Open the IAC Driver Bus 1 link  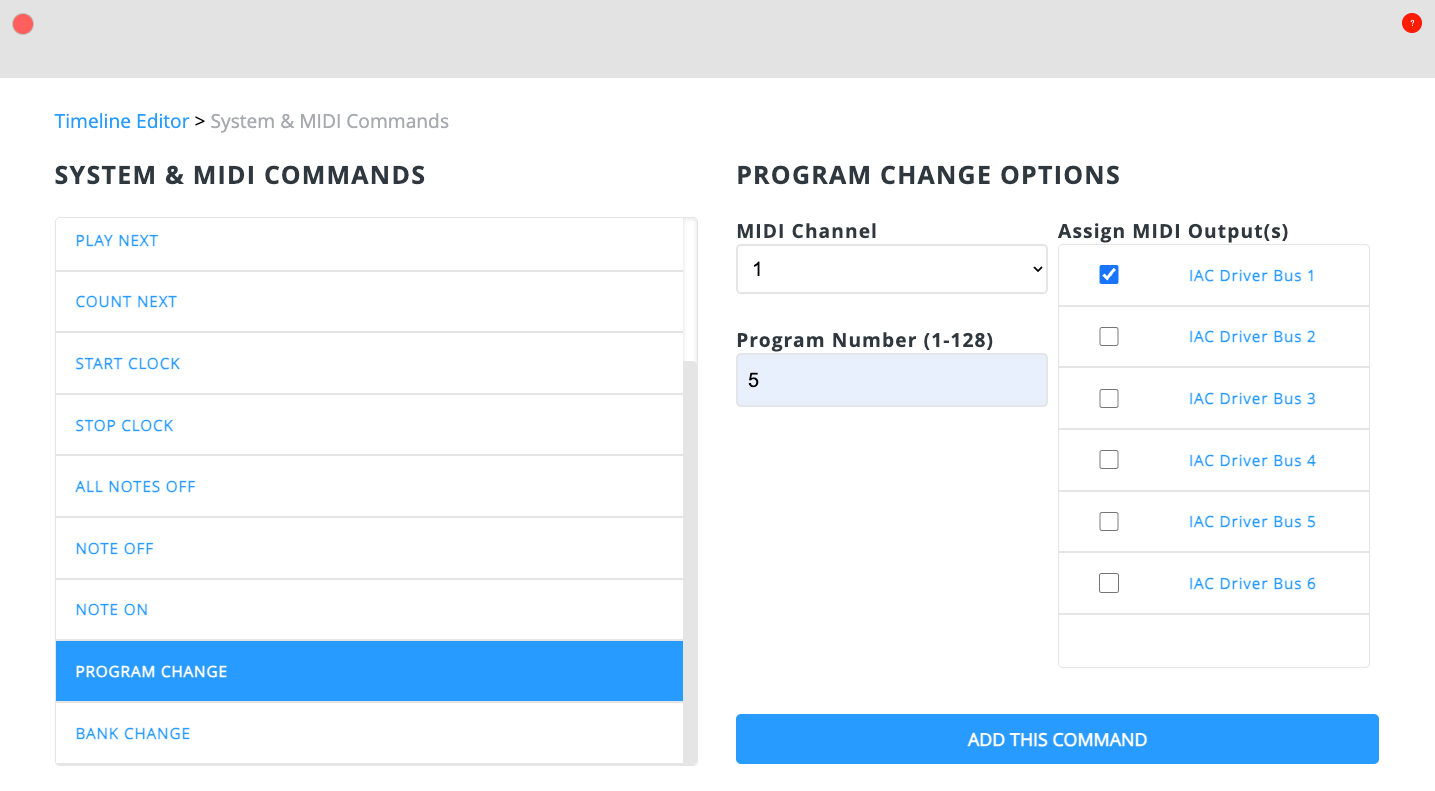pyautogui.click(x=1251, y=275)
